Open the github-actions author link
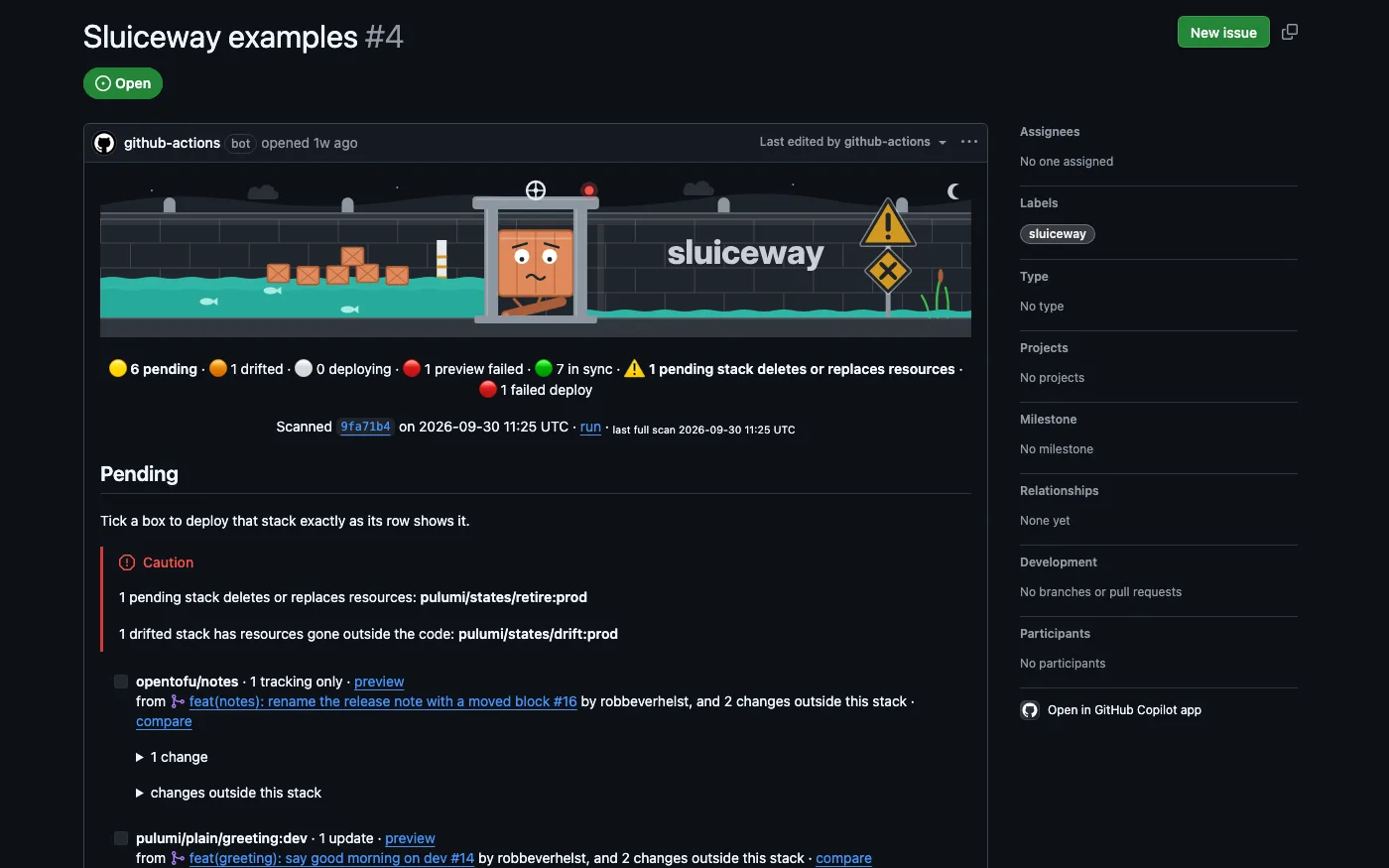Image resolution: width=1389 pixels, height=868 pixels. tap(172, 143)
